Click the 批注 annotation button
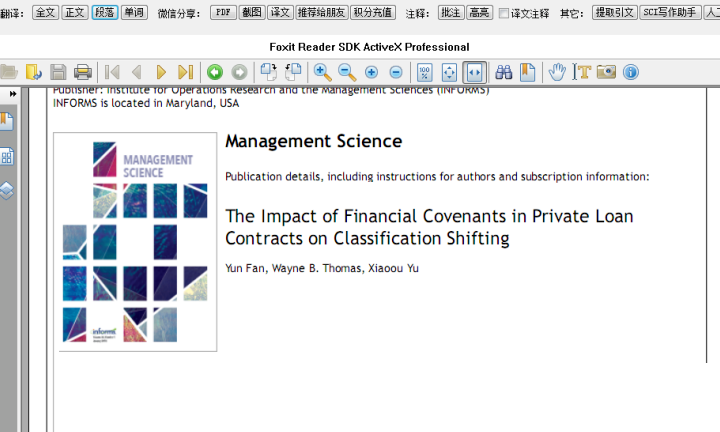The image size is (720, 432). [x=451, y=12]
